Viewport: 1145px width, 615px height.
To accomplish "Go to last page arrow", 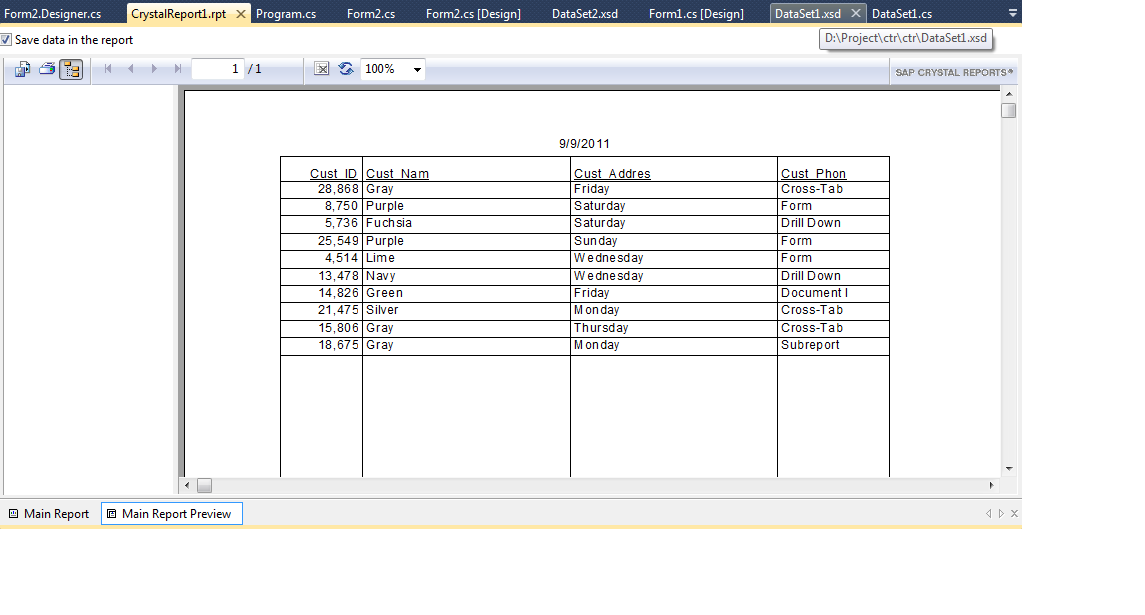I will (177, 69).
